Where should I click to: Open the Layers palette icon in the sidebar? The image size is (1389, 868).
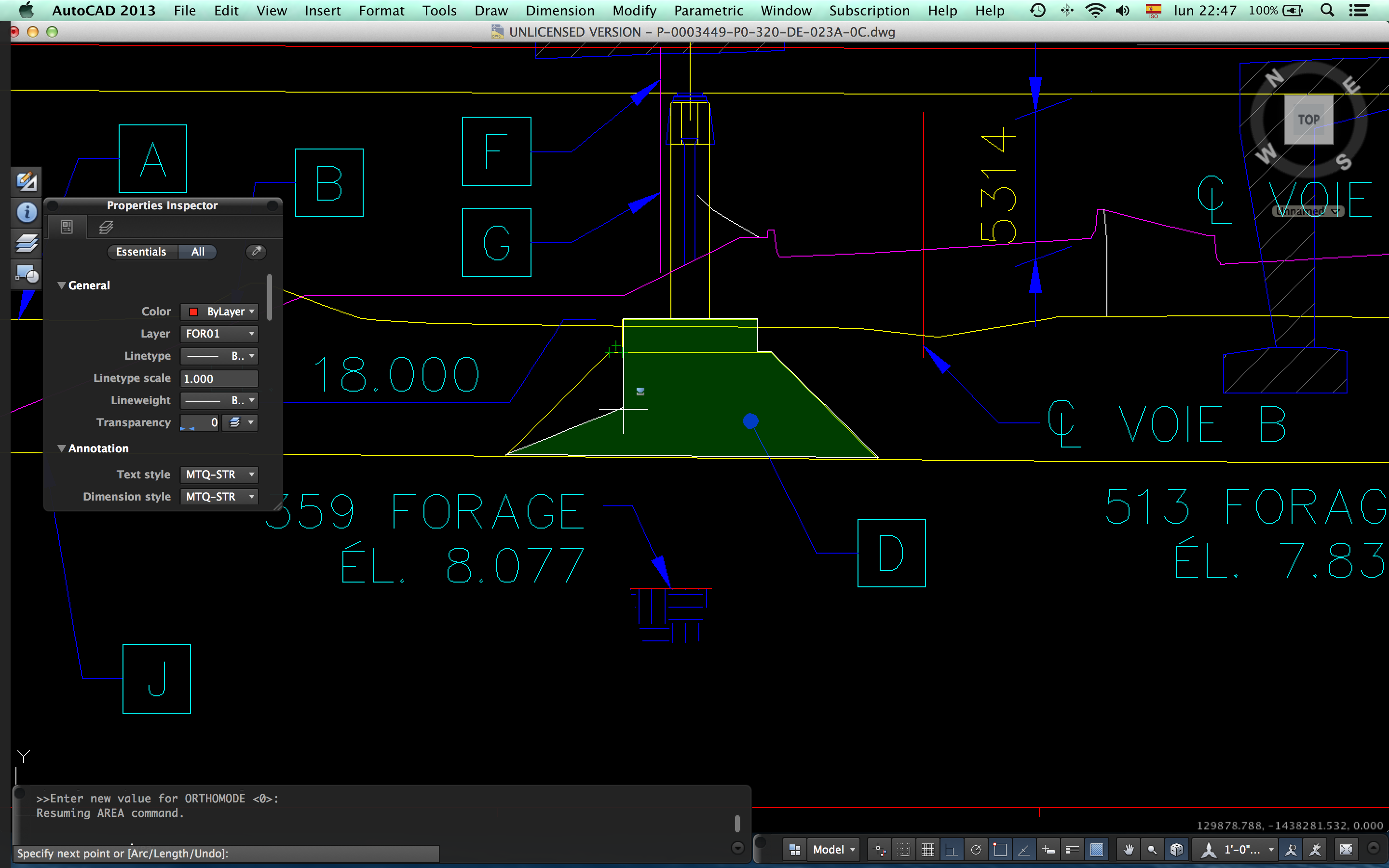(x=27, y=244)
